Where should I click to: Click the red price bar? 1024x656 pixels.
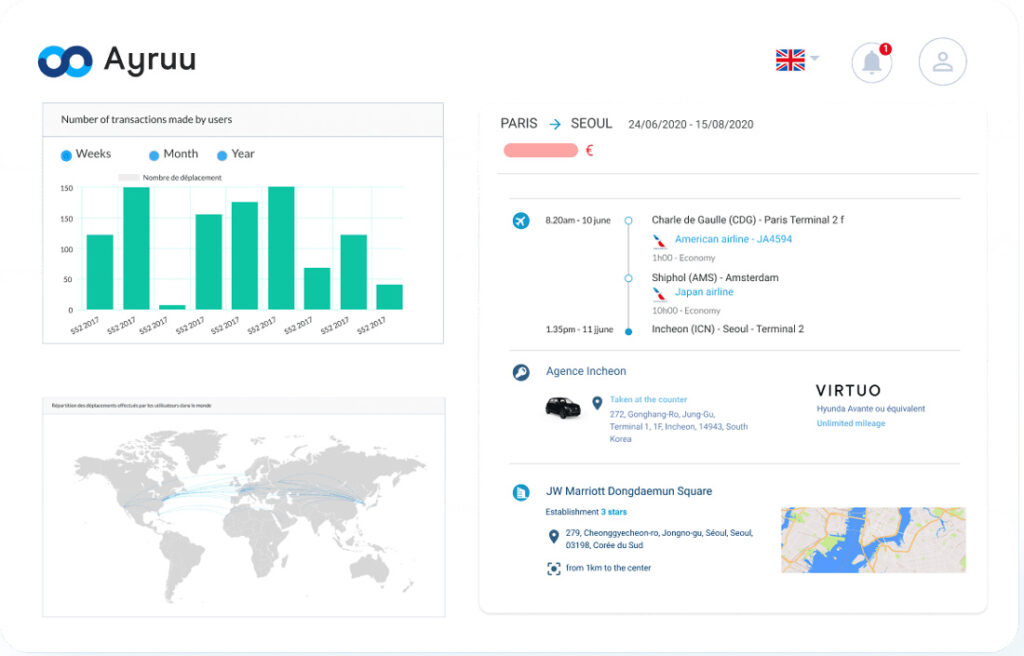[541, 151]
